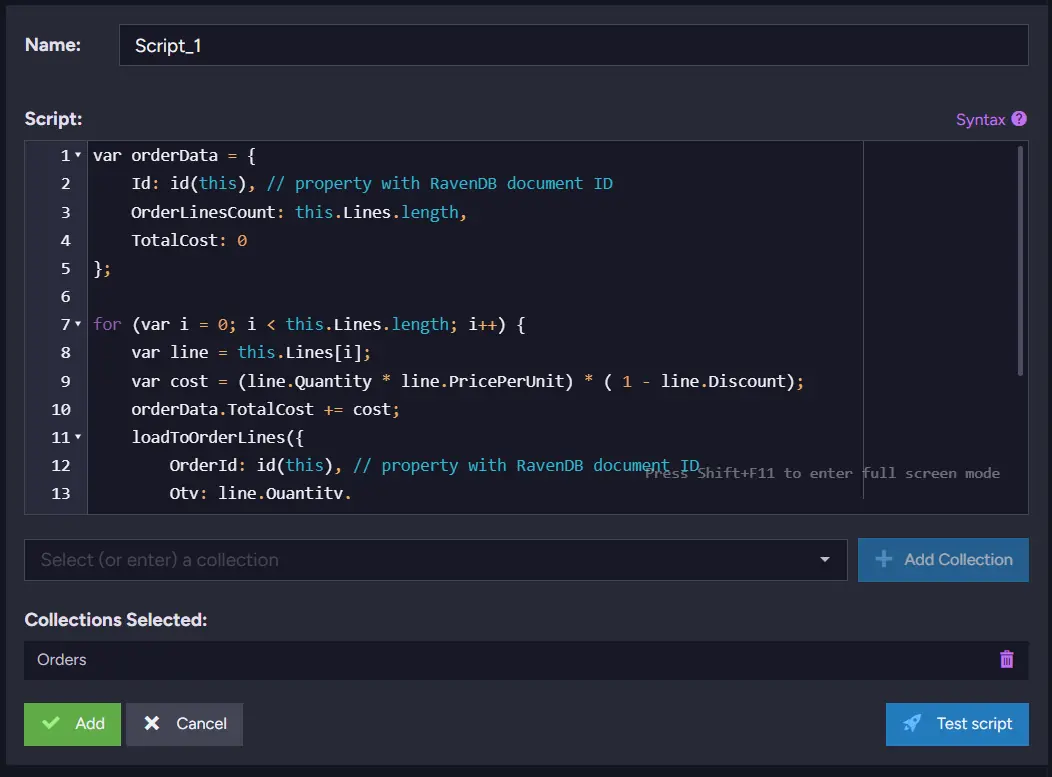Click the X icon on Cancel button
1052x777 pixels.
pos(152,723)
